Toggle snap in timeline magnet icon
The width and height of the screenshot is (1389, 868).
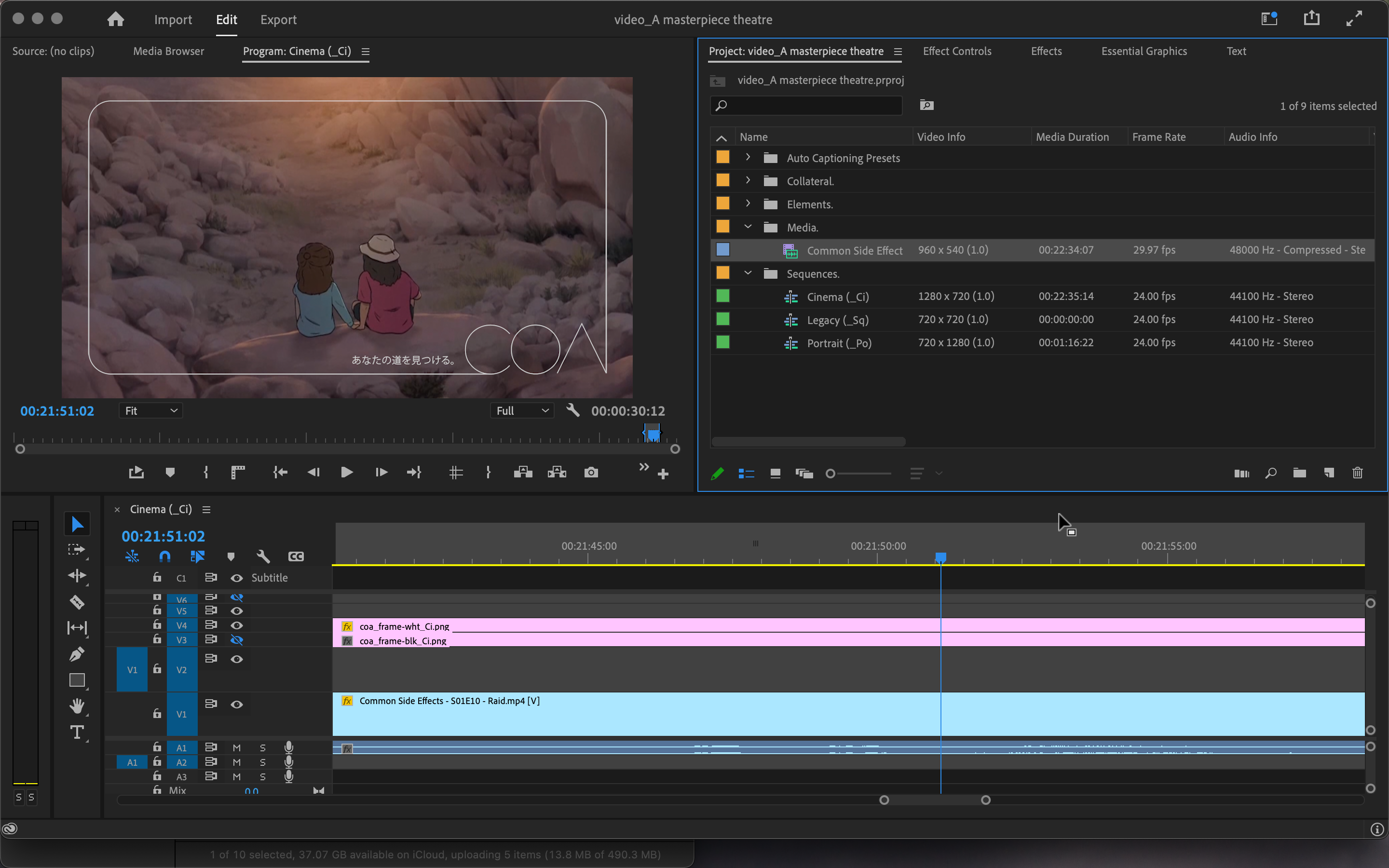[165, 556]
